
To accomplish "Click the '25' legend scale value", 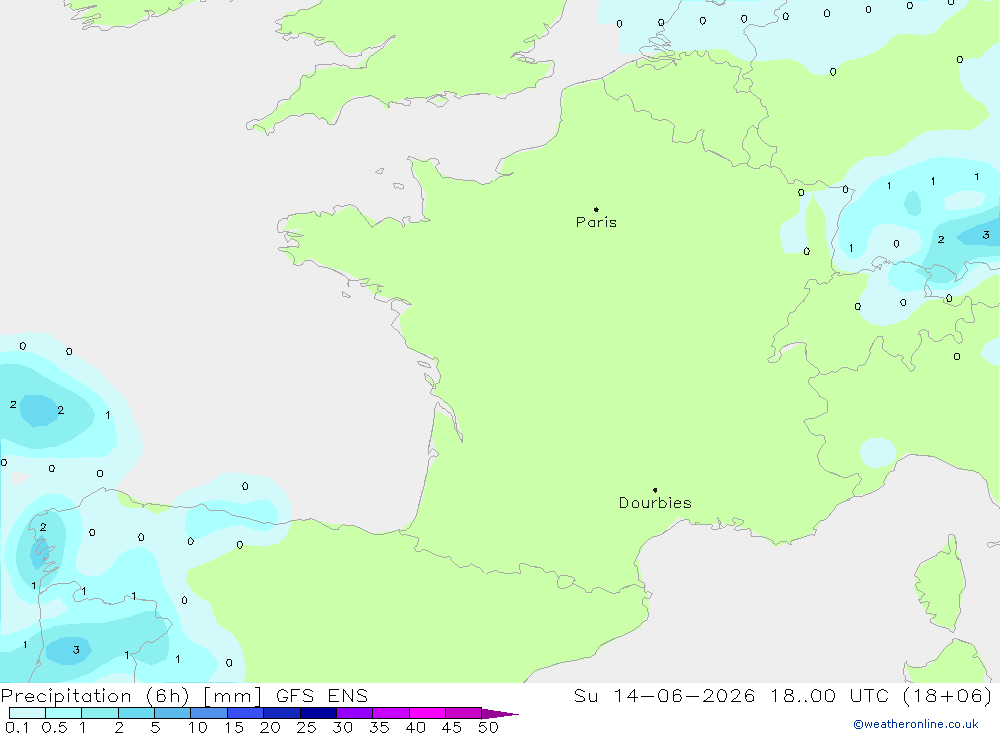I will coord(306,727).
